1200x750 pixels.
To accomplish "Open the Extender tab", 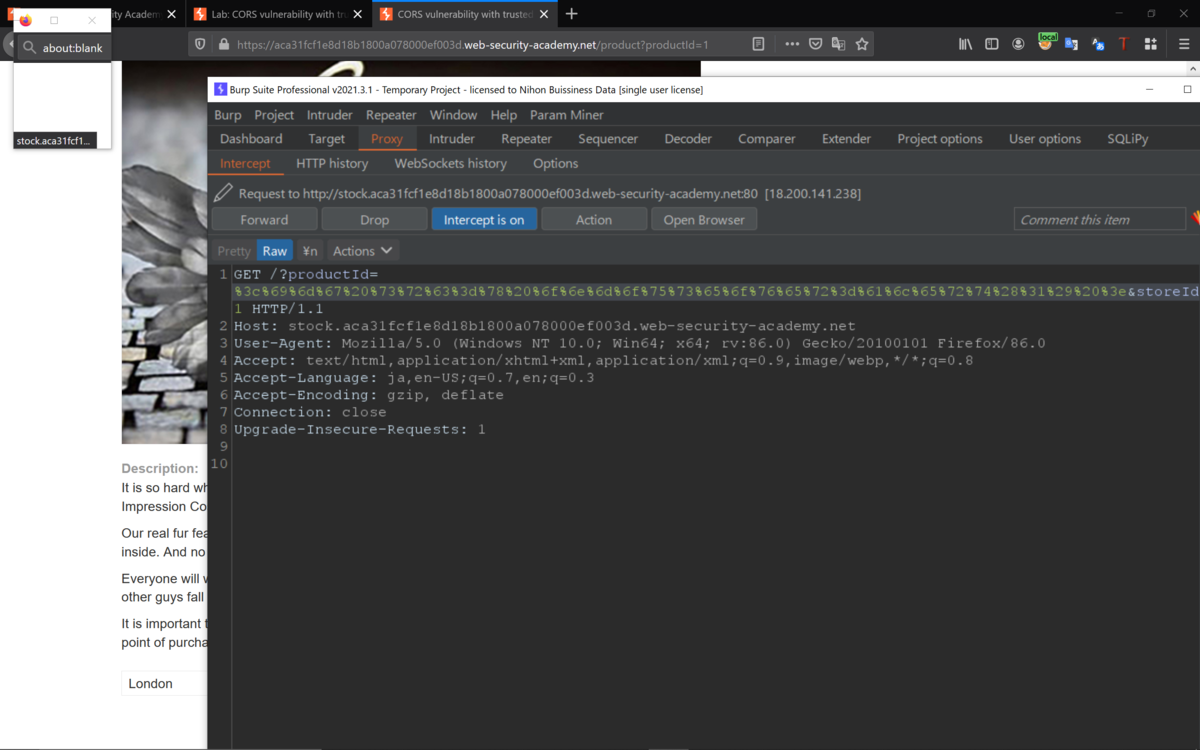I will tap(847, 139).
